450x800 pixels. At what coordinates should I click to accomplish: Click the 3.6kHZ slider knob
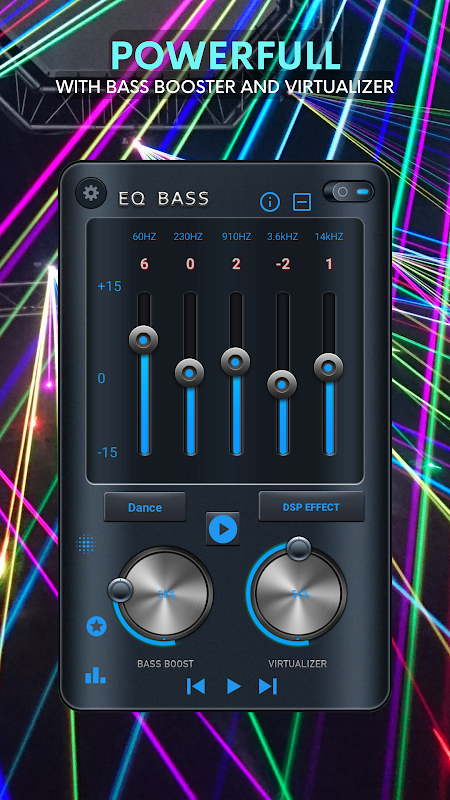pyautogui.click(x=282, y=384)
